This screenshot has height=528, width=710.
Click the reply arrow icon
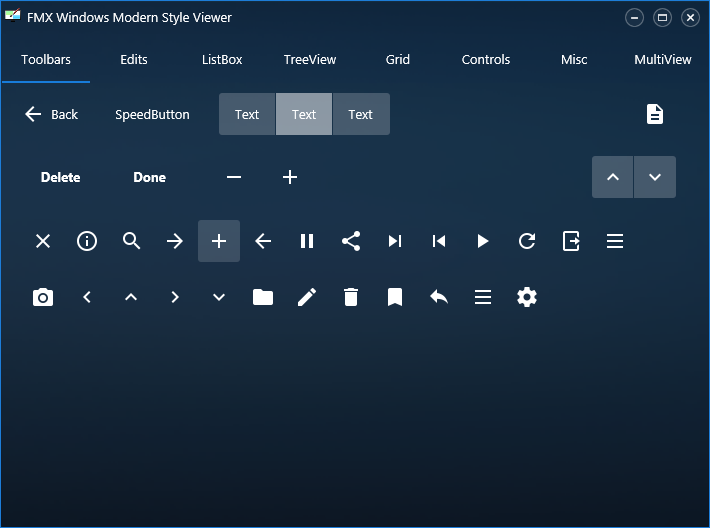click(x=439, y=297)
